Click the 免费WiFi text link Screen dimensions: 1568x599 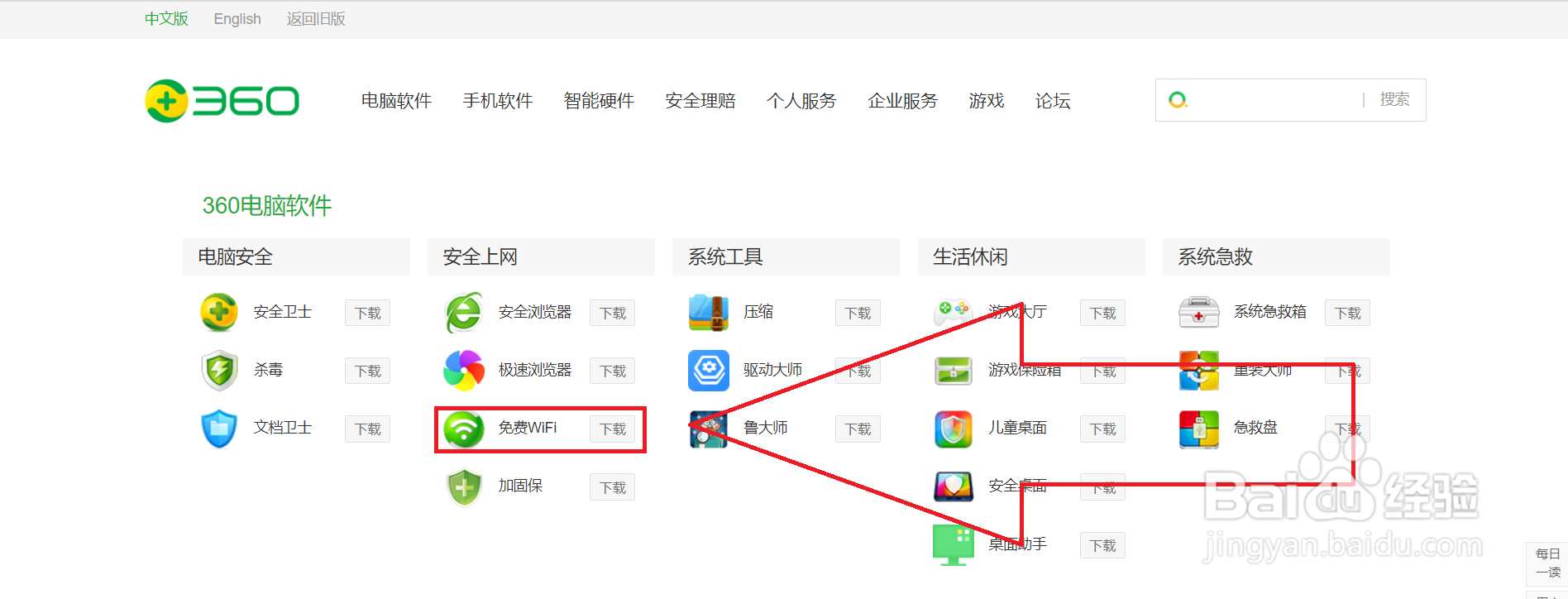[x=528, y=428]
